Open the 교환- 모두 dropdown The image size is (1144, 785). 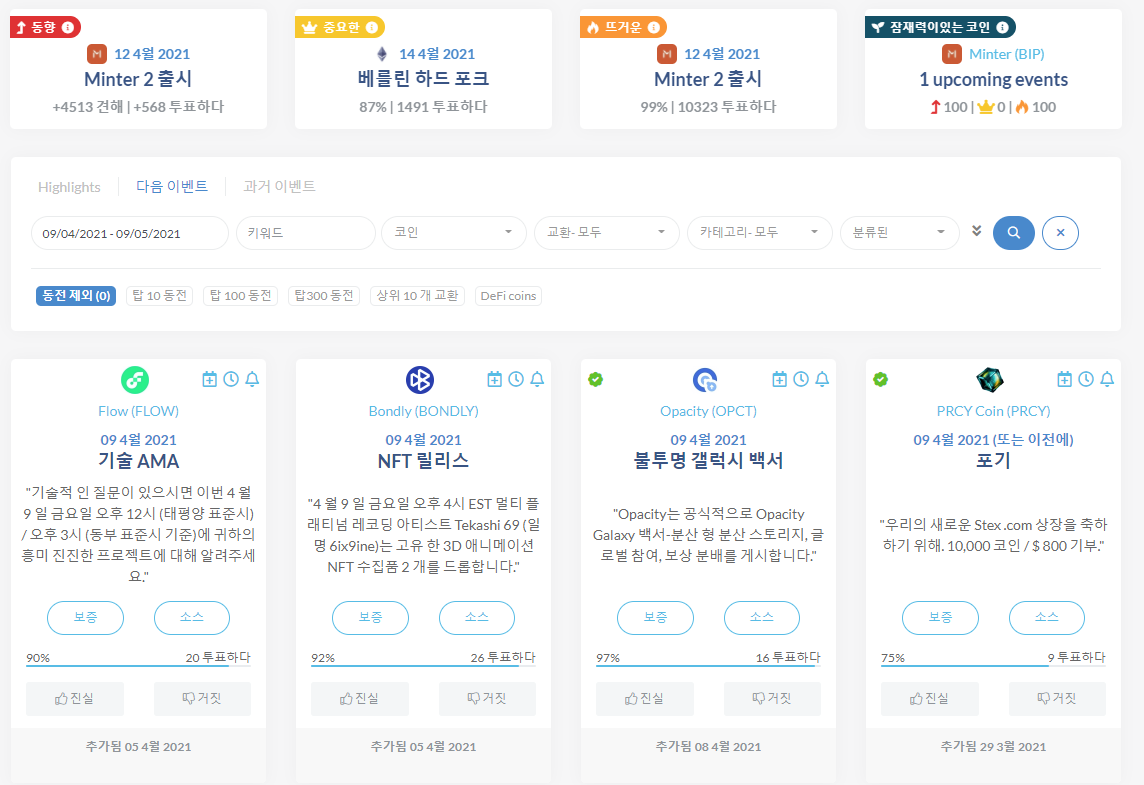(606, 233)
